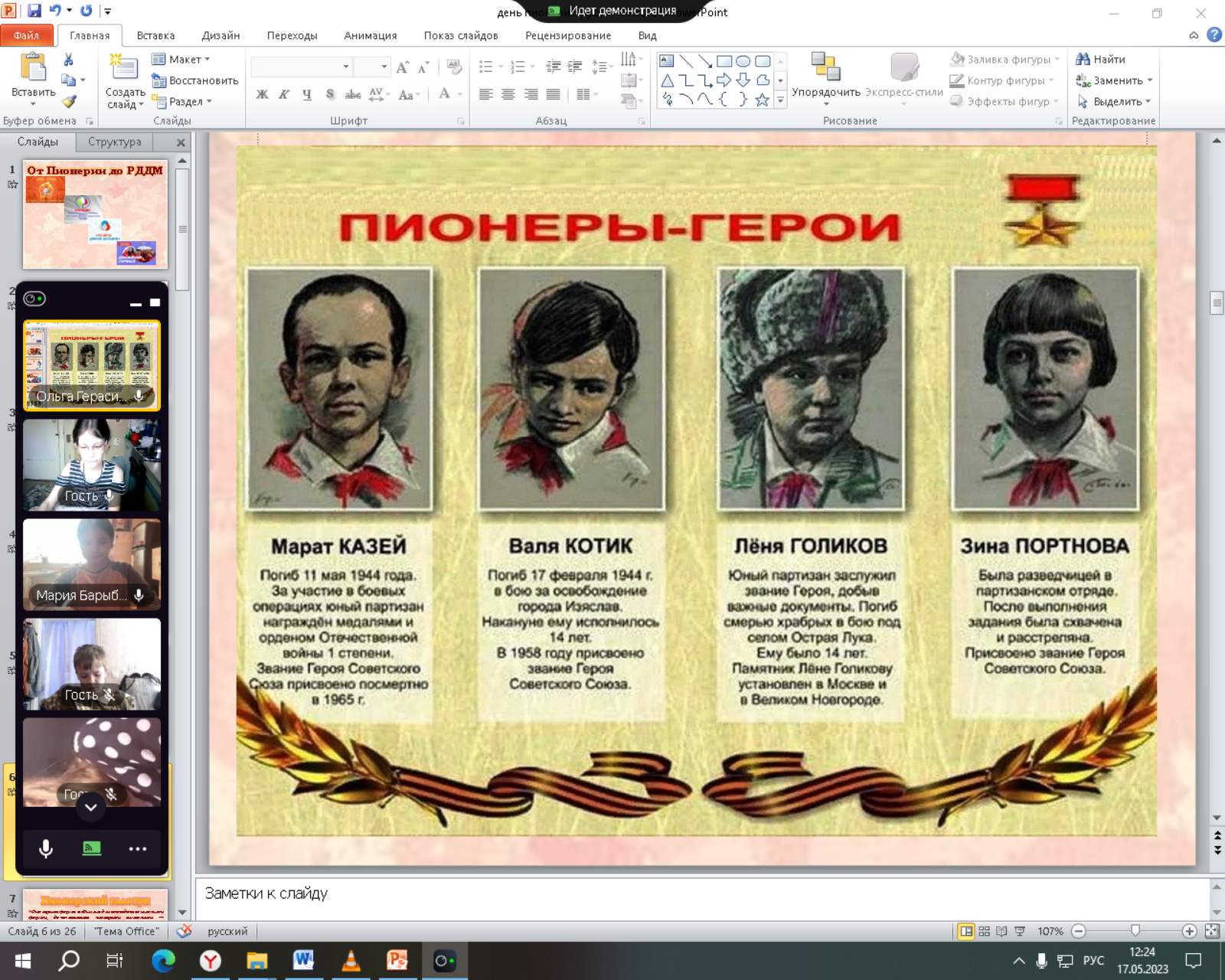
Task: Select slide 1 thumbnail От Пионерии до РДДМ
Action: [95, 214]
